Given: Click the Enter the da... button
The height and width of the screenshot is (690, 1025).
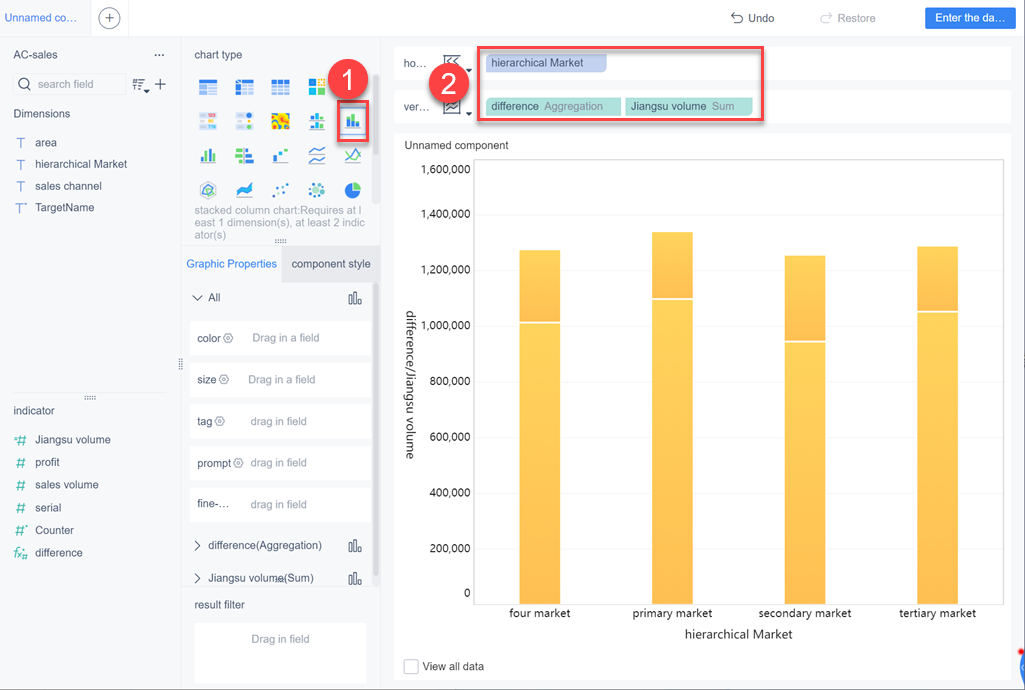Looking at the screenshot, I should click(970, 18).
